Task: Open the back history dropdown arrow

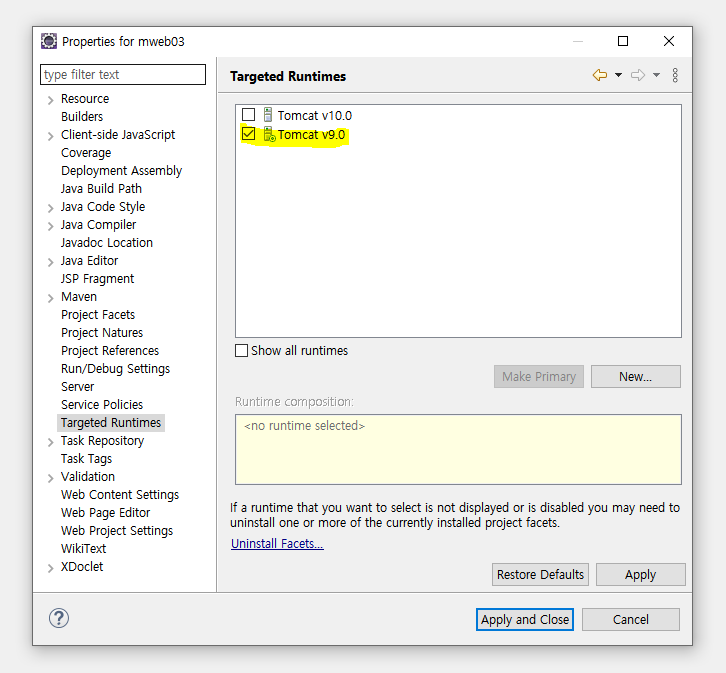Action: [x=618, y=75]
